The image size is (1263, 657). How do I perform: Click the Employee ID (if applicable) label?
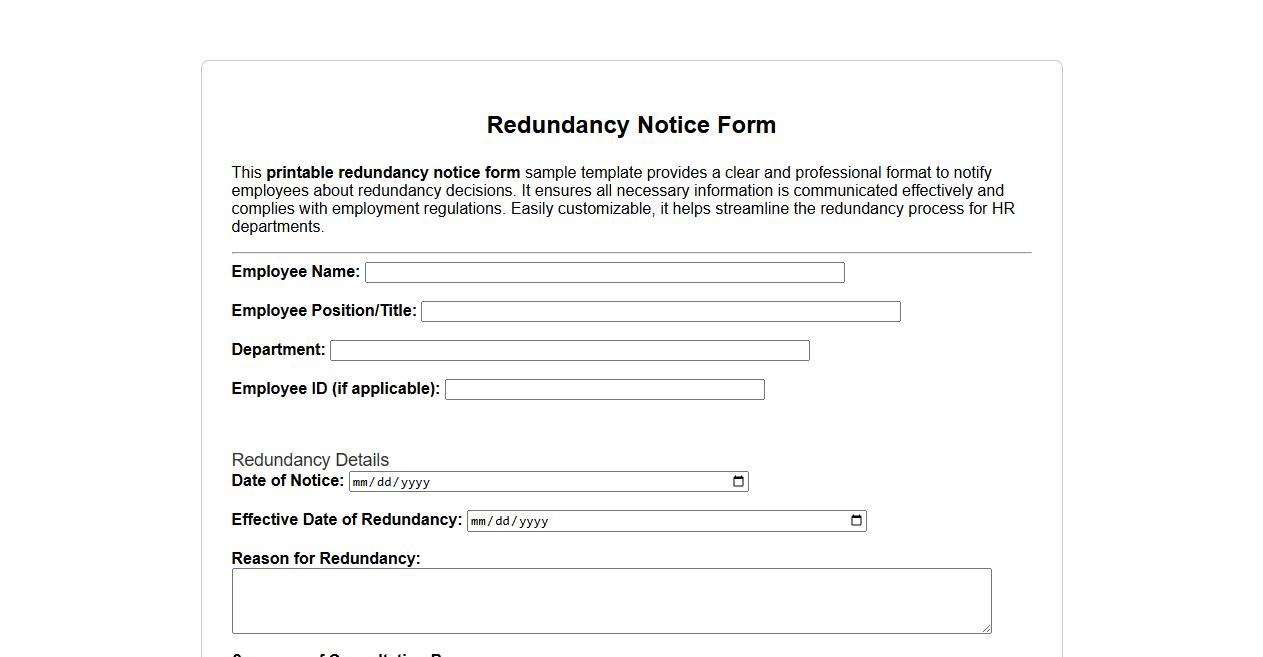(x=335, y=388)
